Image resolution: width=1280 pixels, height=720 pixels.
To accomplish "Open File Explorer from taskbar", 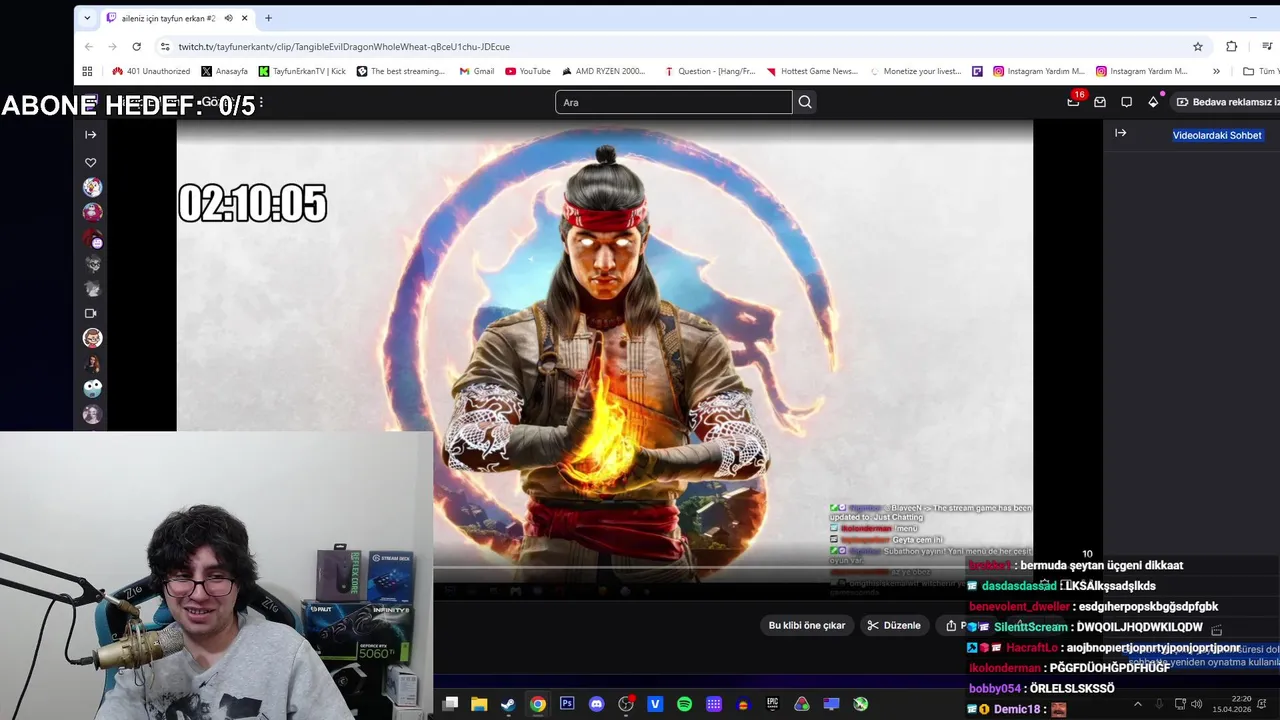I will coord(479,704).
